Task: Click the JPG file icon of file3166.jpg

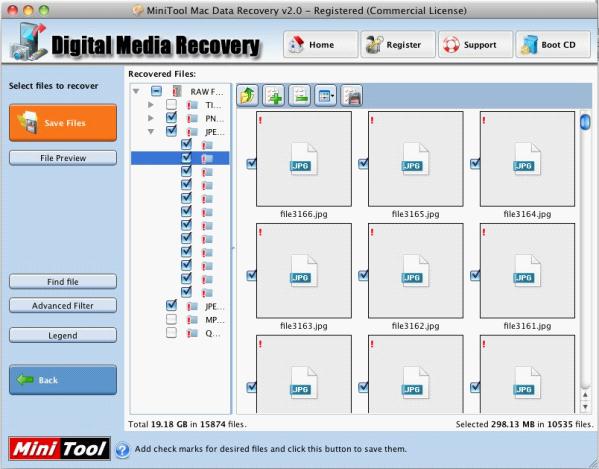Action: pyautogui.click(x=303, y=159)
